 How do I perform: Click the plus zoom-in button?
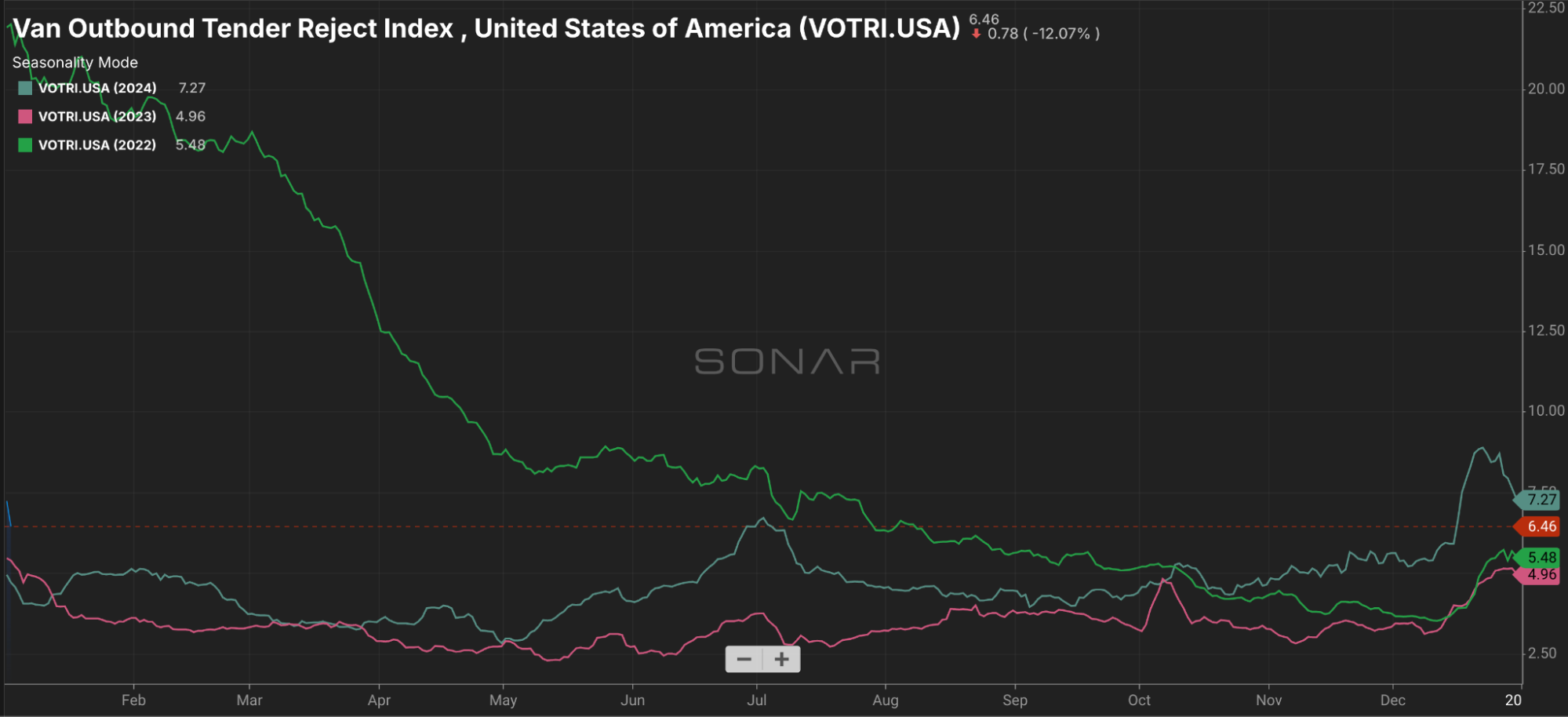click(x=781, y=660)
